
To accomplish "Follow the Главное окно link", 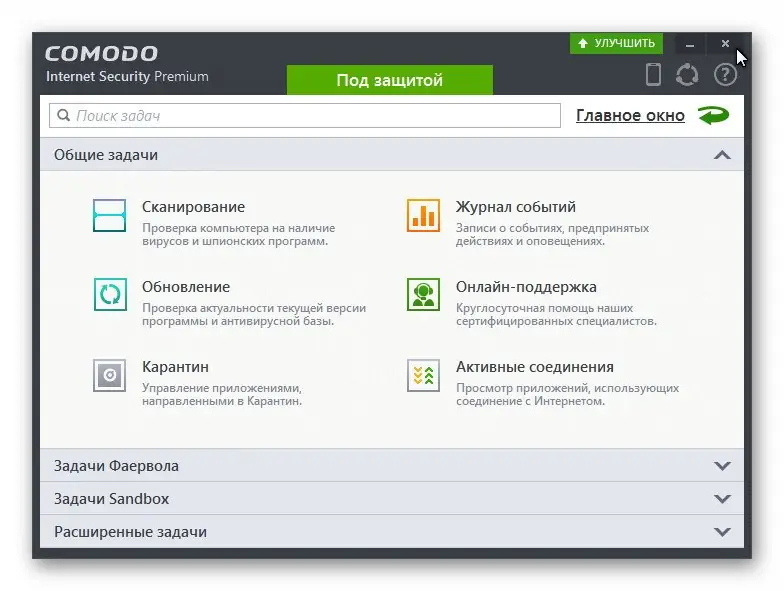I will tap(630, 116).
